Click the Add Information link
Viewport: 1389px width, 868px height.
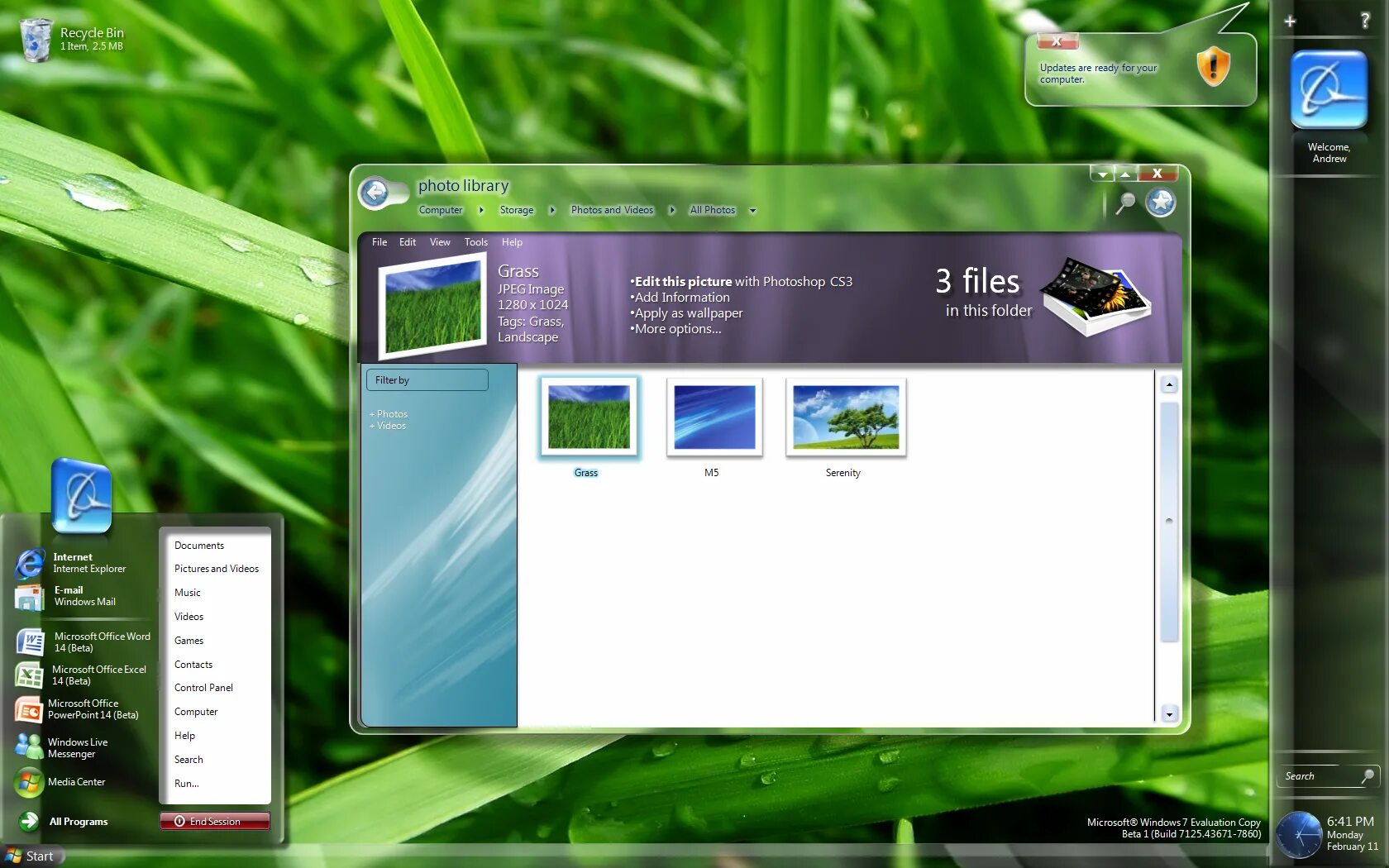(680, 298)
